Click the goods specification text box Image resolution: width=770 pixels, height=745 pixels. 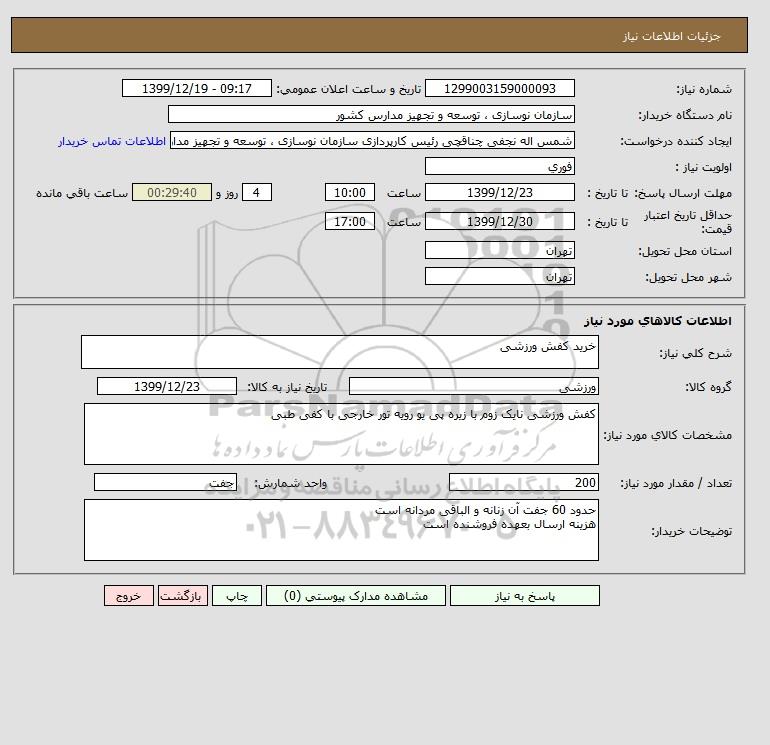coord(341,434)
